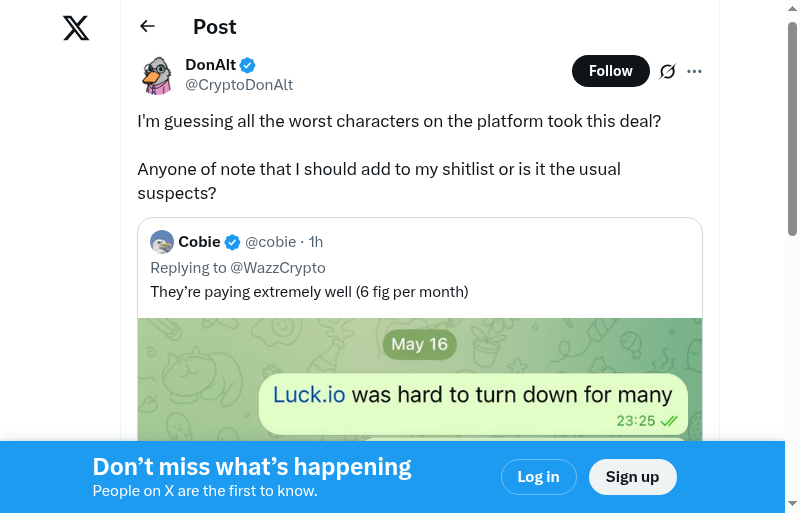Click the DonAlt display name
Image resolution: width=800 pixels, height=513 pixels.
point(210,65)
